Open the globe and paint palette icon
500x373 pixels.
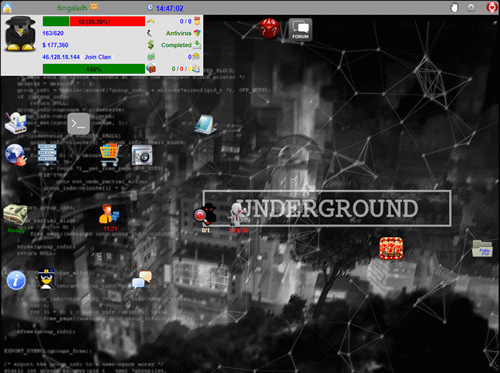[15, 155]
